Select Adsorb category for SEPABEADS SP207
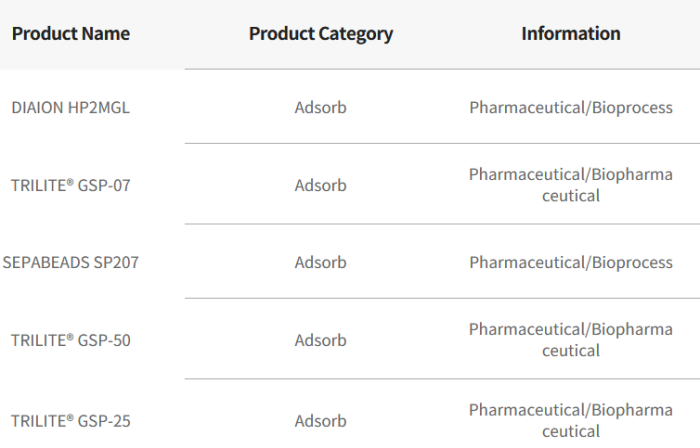Image resolution: width=700 pixels, height=448 pixels. (320, 263)
